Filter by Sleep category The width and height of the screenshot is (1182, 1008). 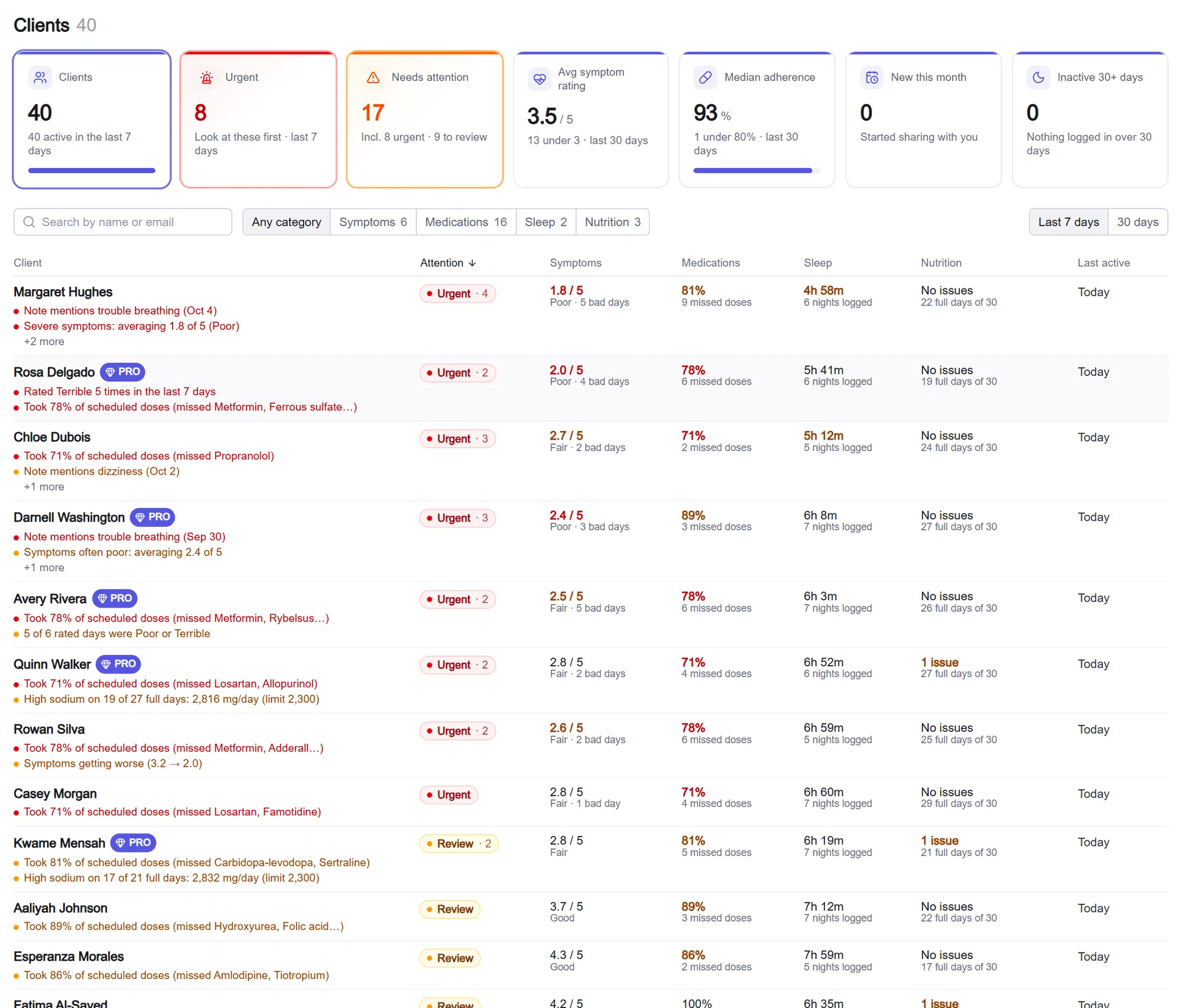[545, 222]
